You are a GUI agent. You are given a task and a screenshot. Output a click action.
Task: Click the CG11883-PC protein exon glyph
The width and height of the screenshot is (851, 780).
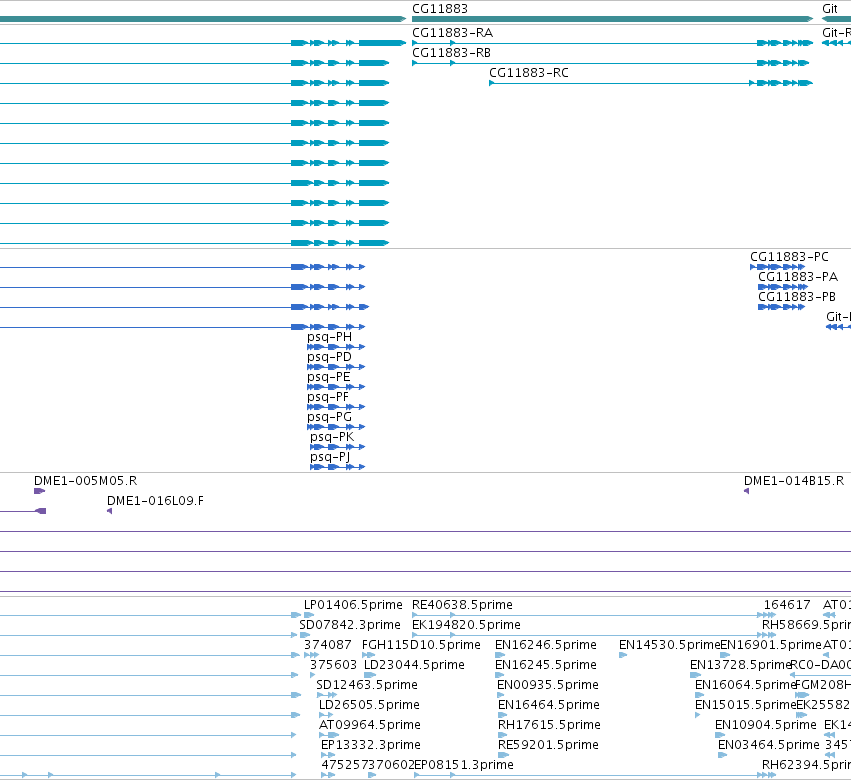point(777,267)
